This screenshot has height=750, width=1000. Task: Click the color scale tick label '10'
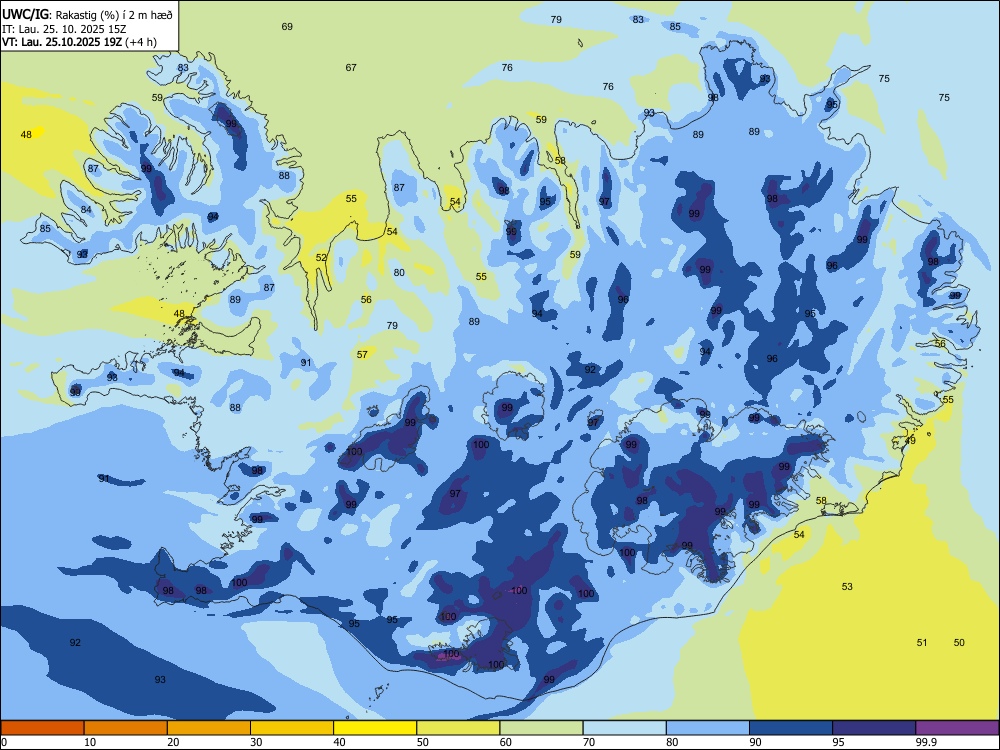click(90, 742)
